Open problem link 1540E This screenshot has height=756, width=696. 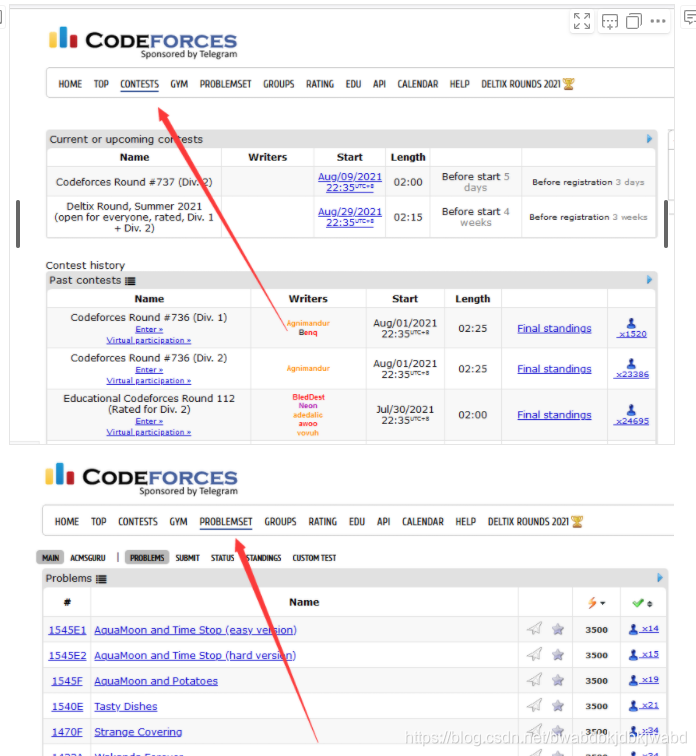[67, 706]
